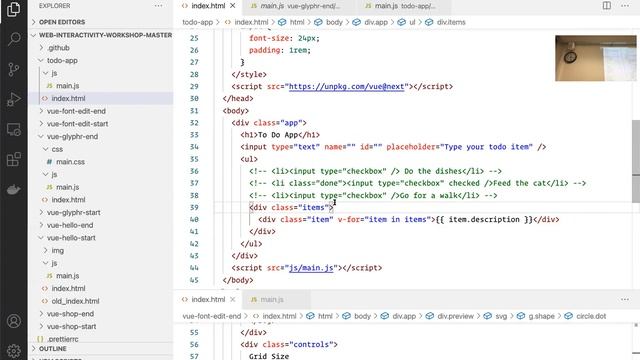640x360 pixels.
Task: Click g.shape in bottom breadcrumb
Action: pos(541,316)
